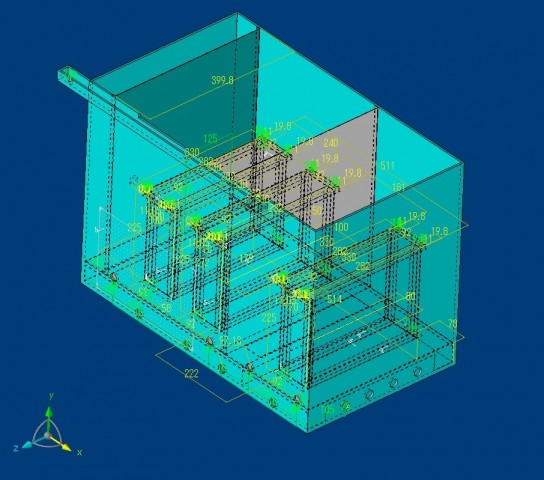Select the 58 dimension label
This screenshot has width=544, height=480.
(x=166, y=307)
